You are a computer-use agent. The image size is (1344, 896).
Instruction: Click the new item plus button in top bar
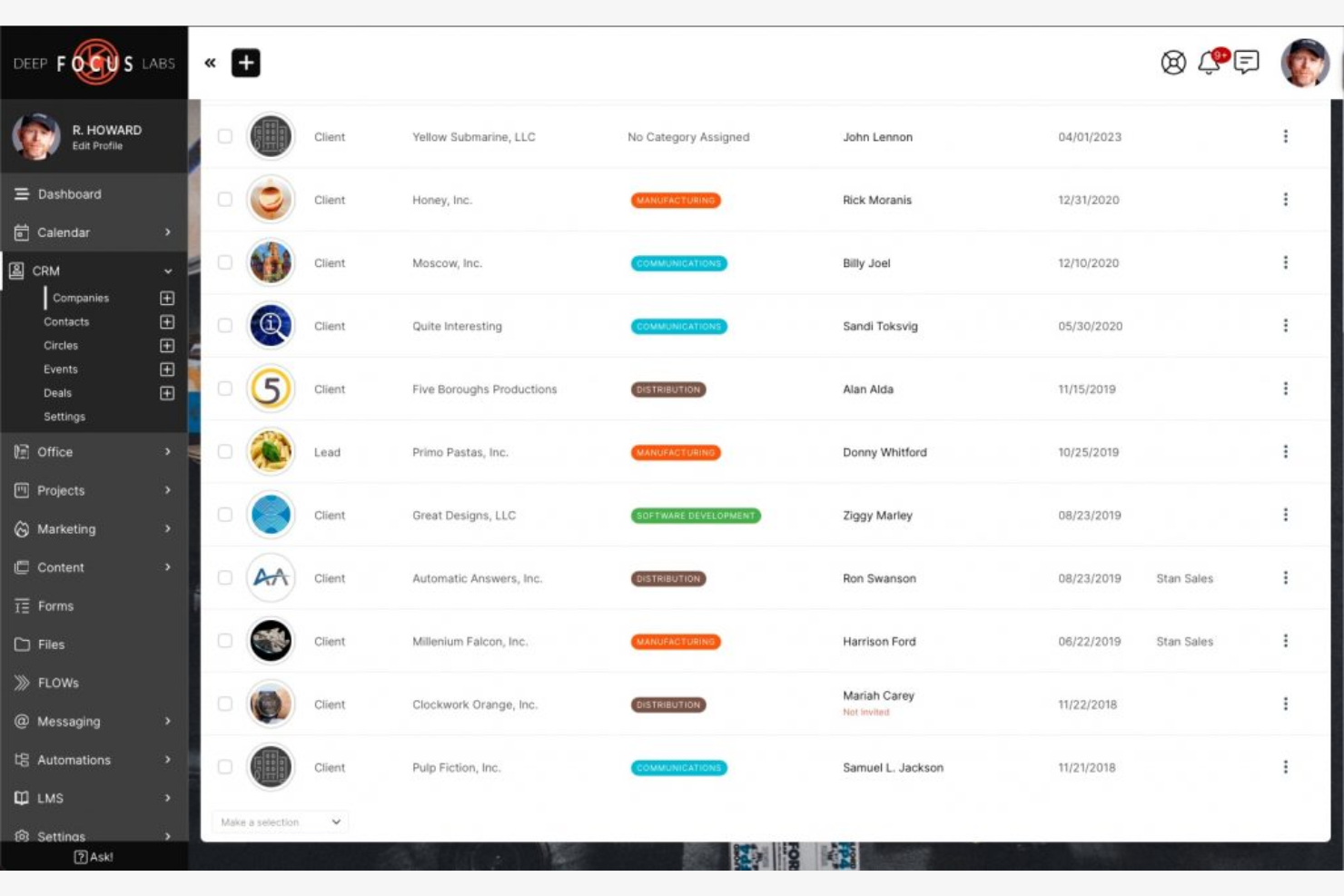[x=245, y=64]
